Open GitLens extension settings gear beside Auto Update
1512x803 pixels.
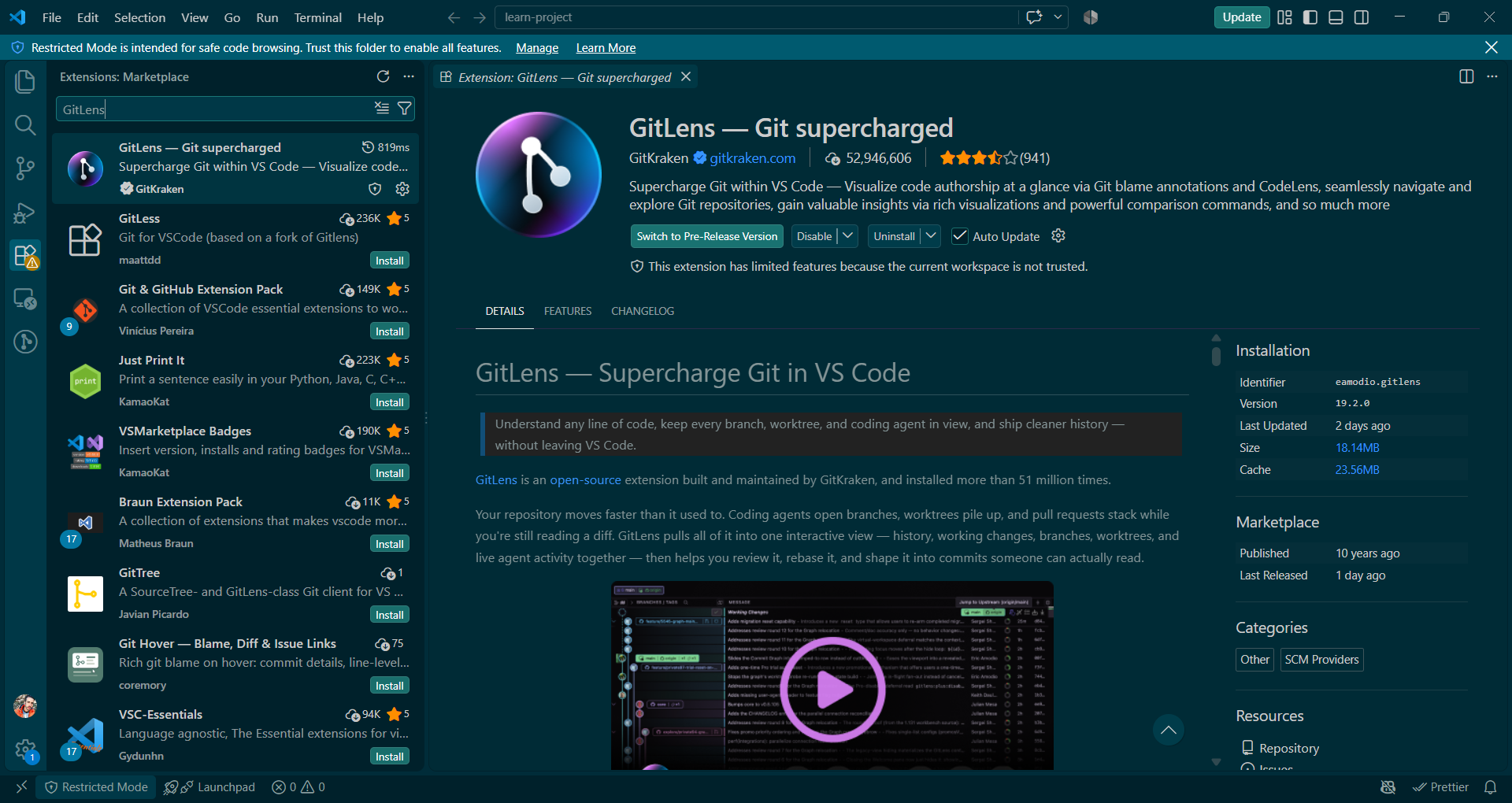coord(1058,236)
